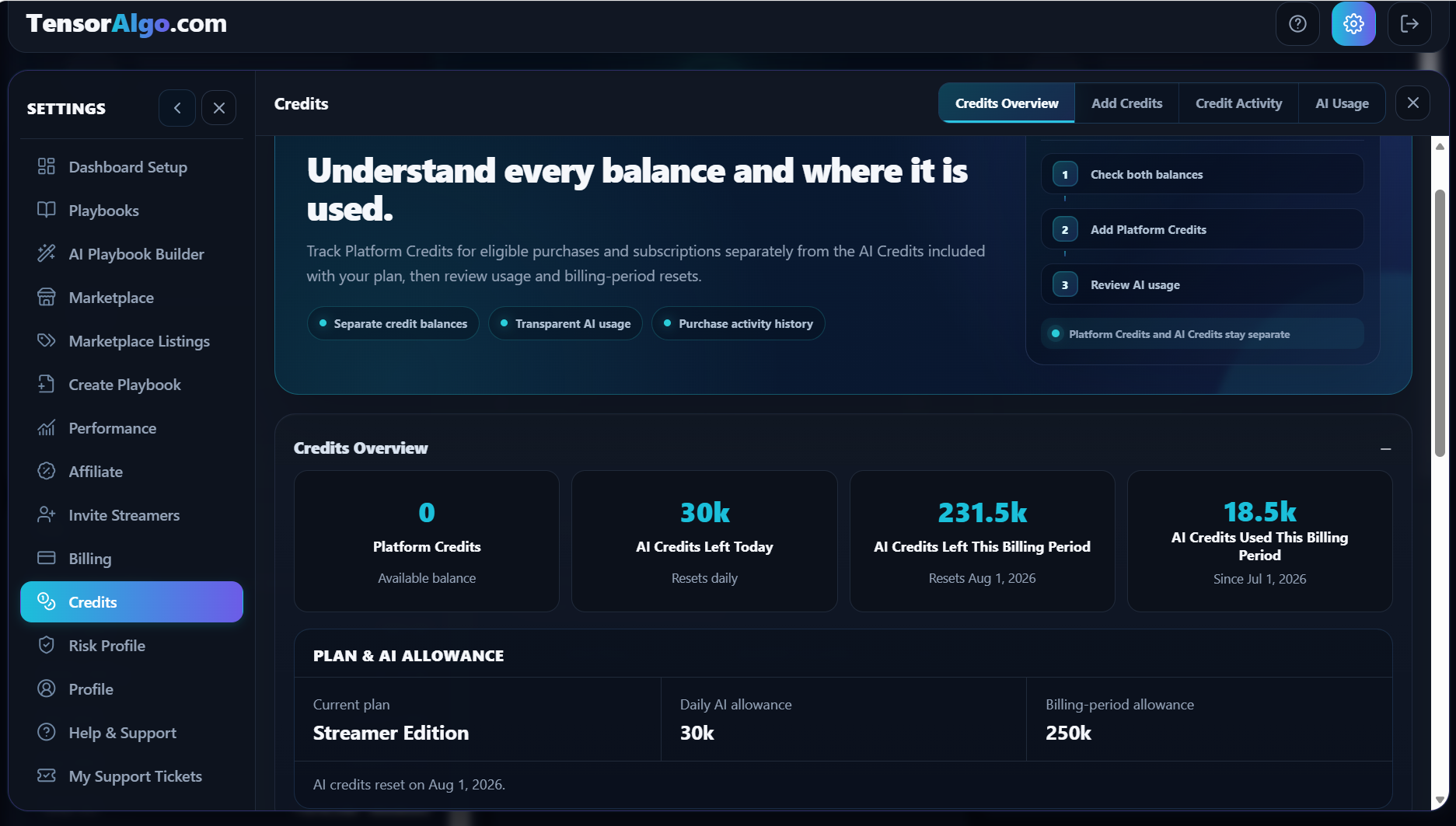
Task: Open Risk Profile in the sidebar
Action: [131, 646]
